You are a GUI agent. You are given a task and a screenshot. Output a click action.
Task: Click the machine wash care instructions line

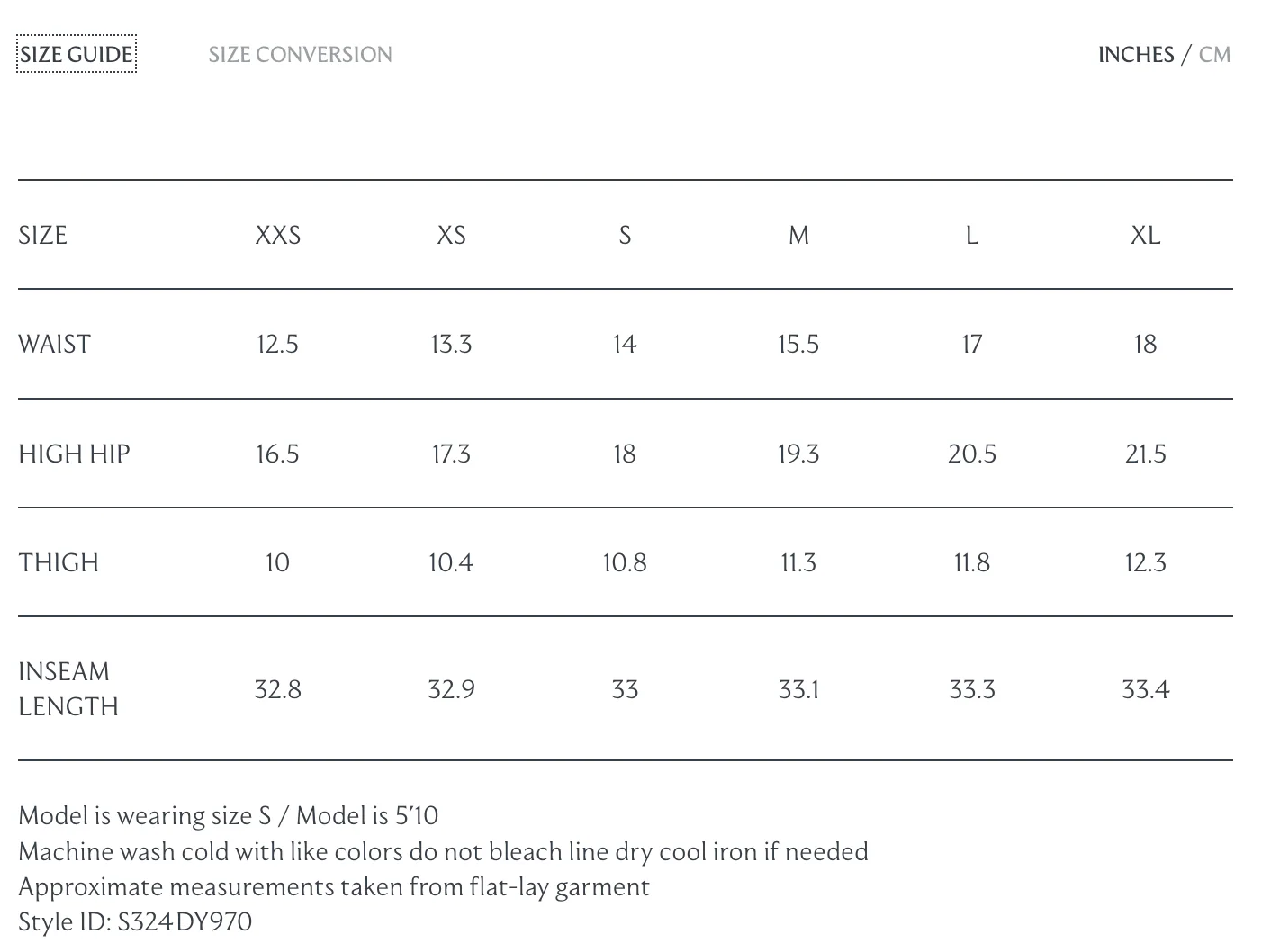[443, 852]
